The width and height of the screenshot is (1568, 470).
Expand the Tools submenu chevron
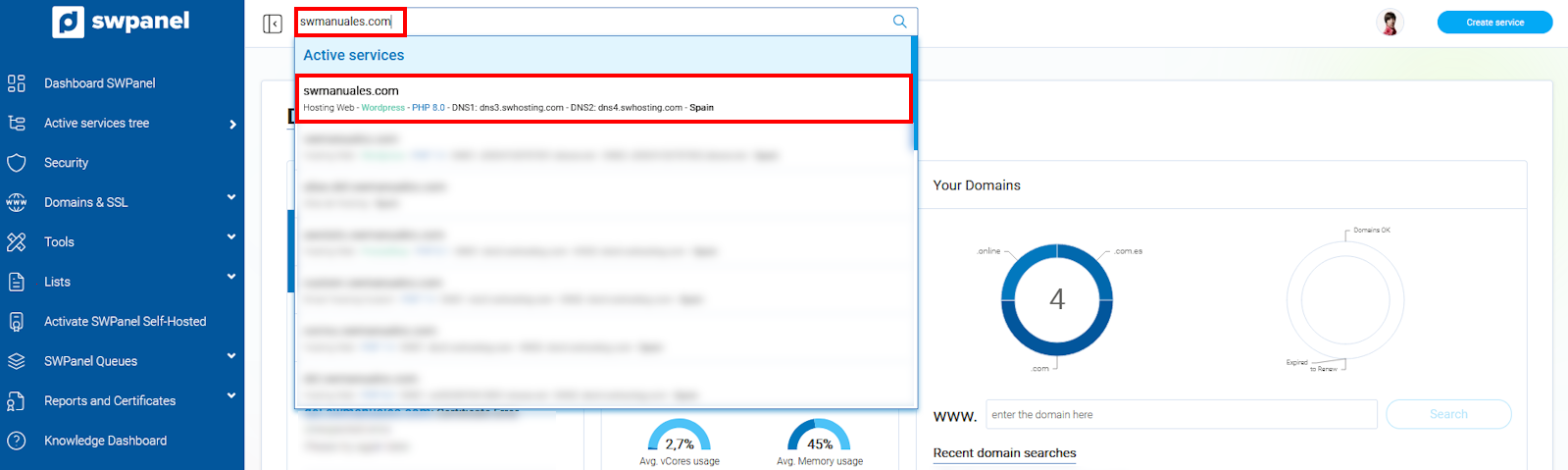coord(231,237)
